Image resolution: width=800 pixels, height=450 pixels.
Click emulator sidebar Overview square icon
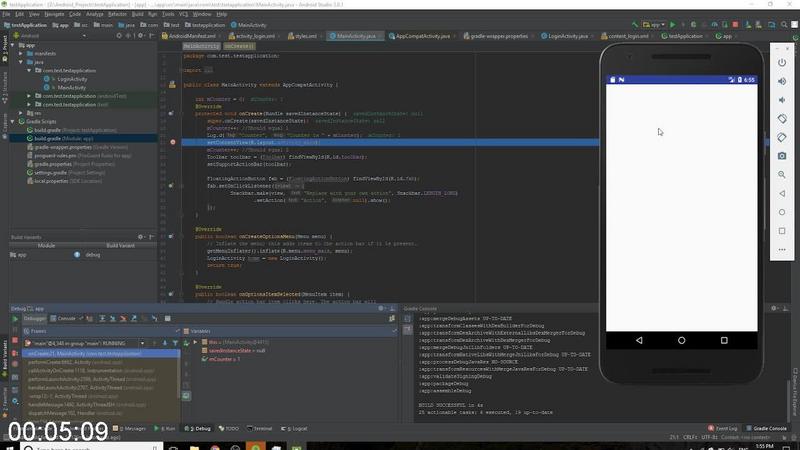[782, 231]
